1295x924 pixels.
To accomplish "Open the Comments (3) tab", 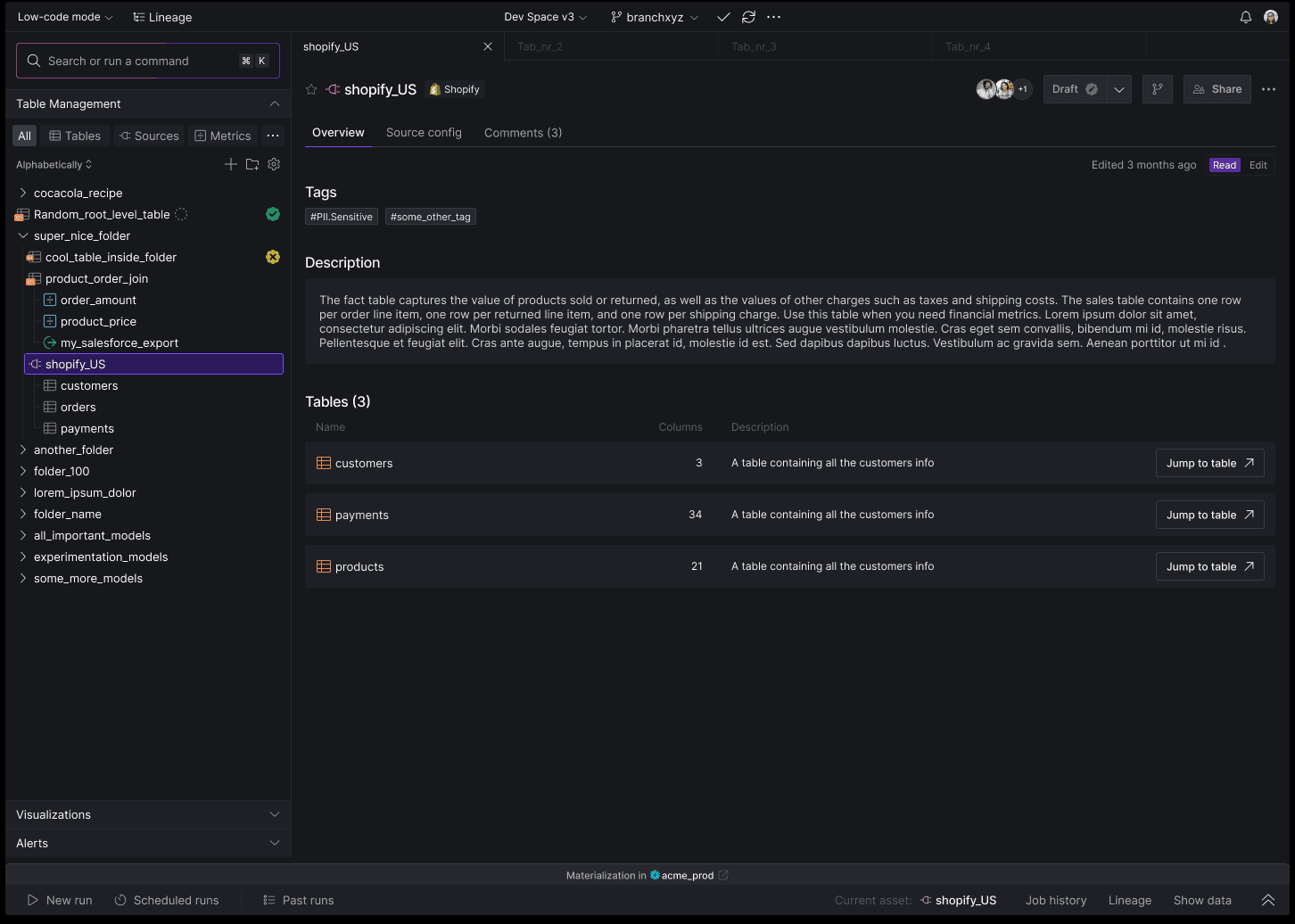I will (523, 132).
